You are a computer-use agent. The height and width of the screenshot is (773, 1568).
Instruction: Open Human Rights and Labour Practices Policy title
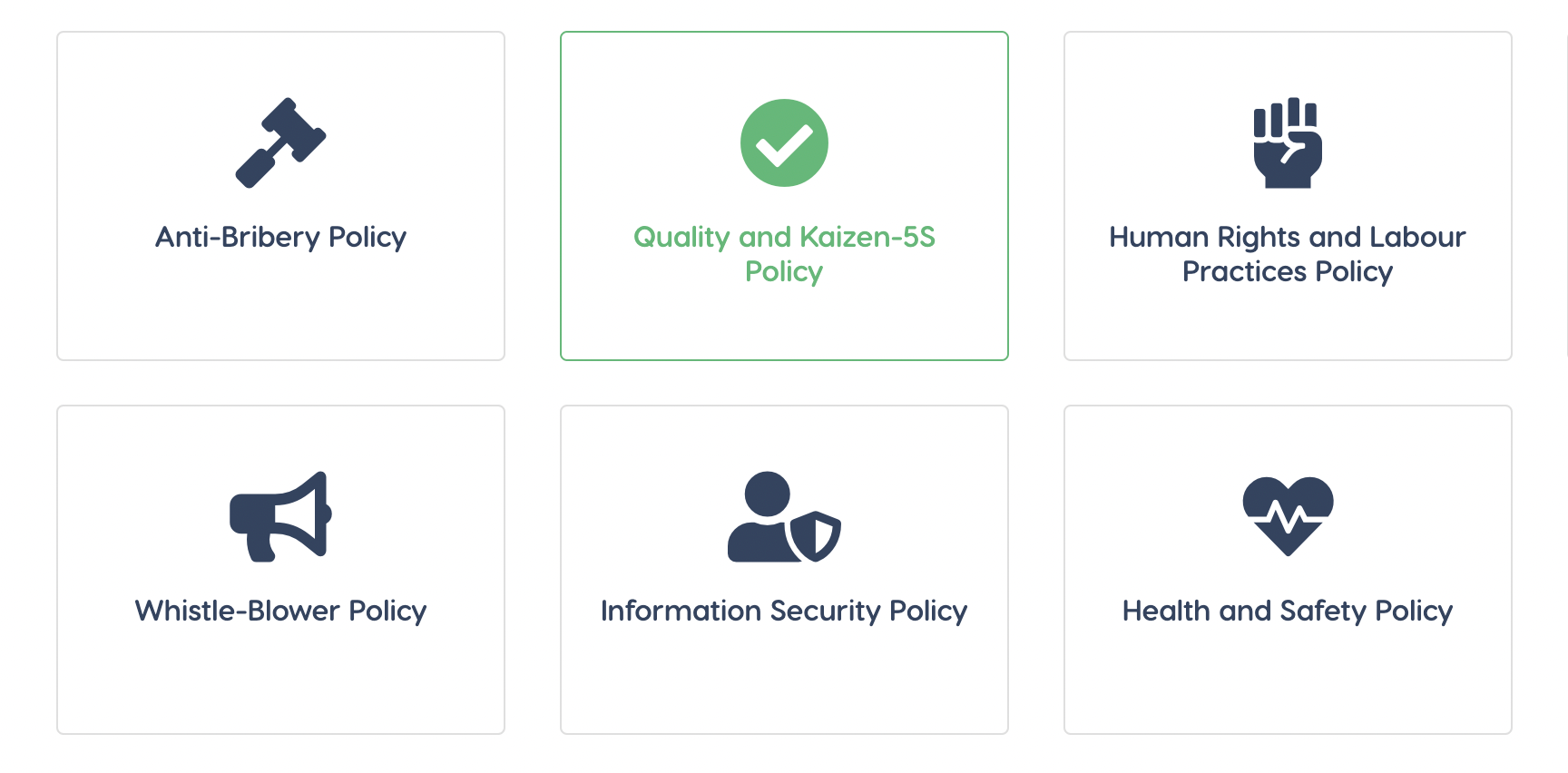pyautogui.click(x=1288, y=253)
